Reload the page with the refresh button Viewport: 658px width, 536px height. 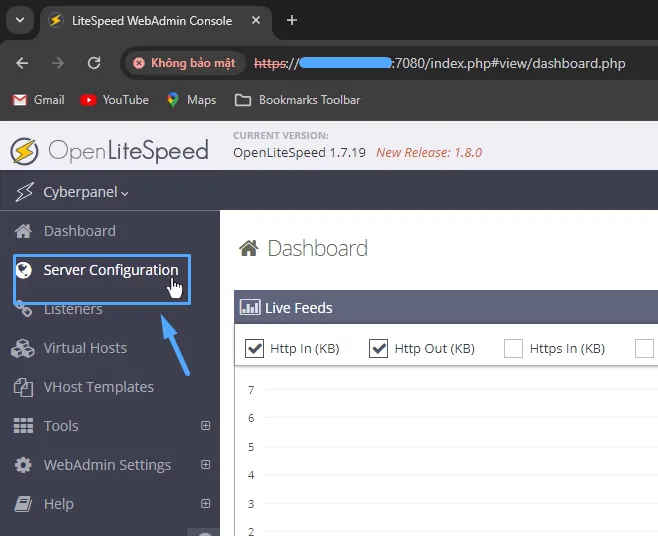tap(94, 63)
